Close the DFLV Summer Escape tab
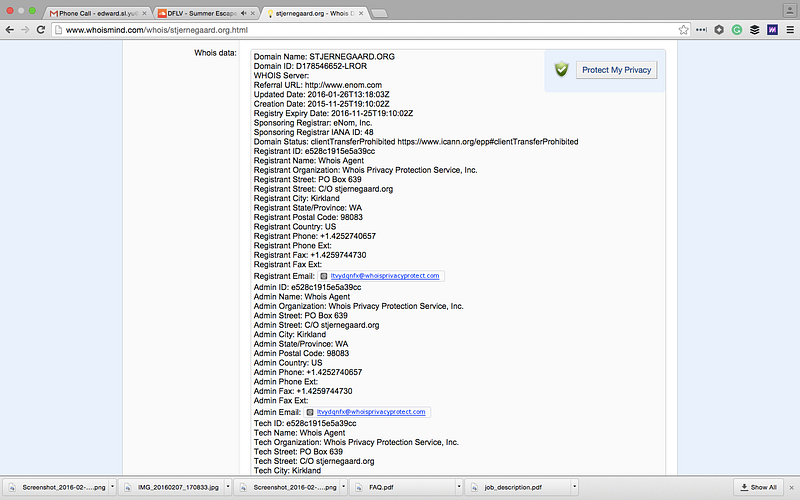The height and width of the screenshot is (500, 800). tap(253, 13)
